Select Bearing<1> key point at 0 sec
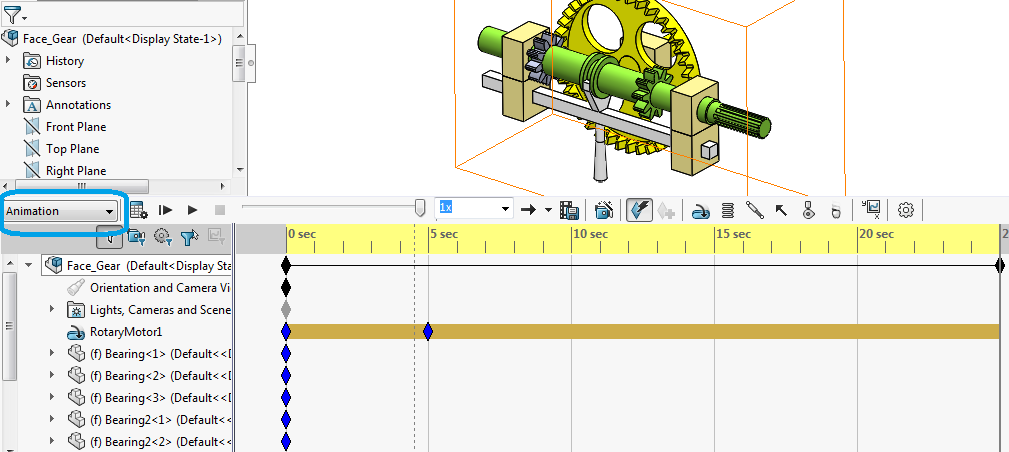Viewport: 1009px width, 452px height. (x=286, y=353)
